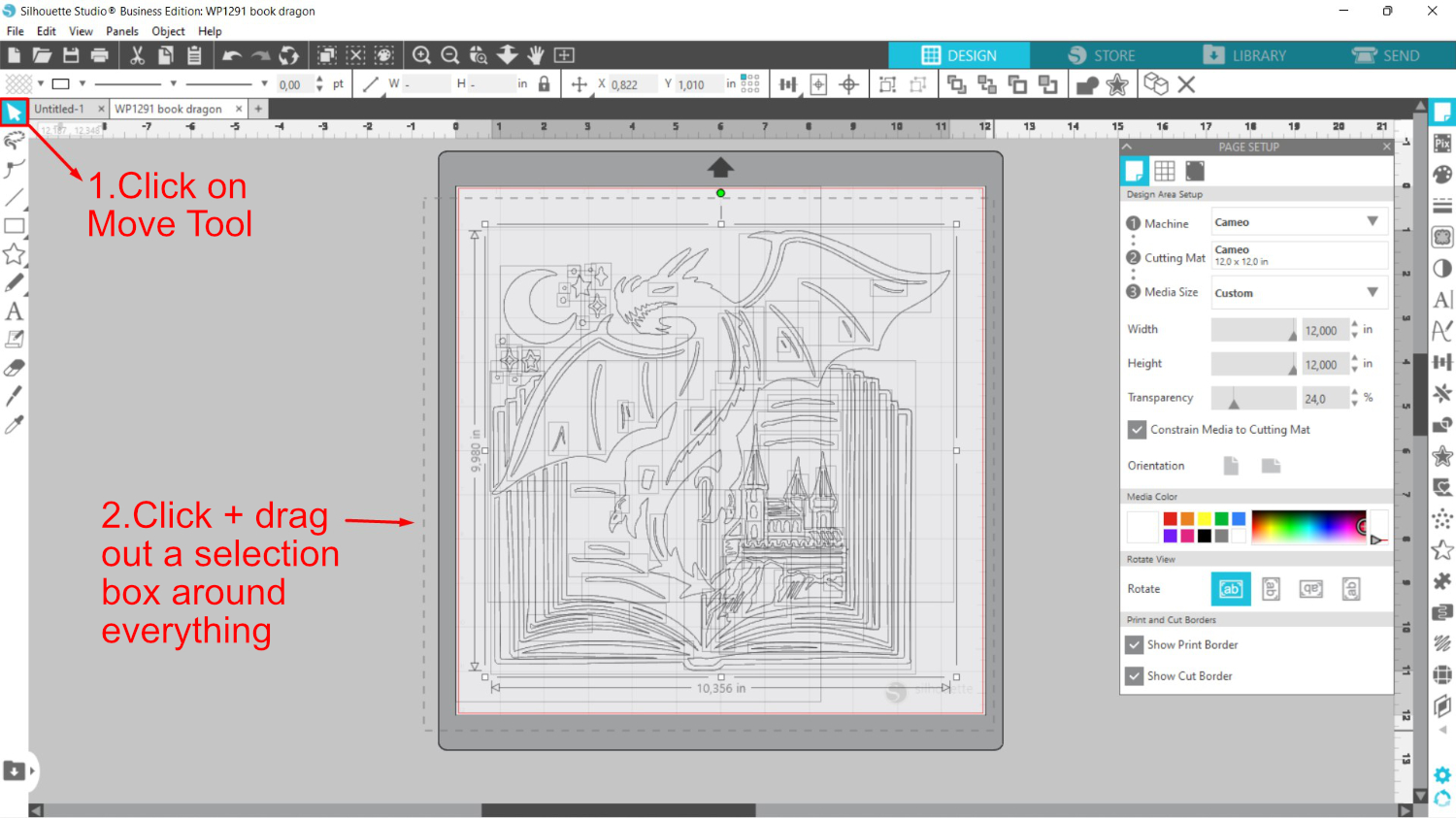Pick the Line drawing tool
Screen dimensions: 1456x818
14,197
